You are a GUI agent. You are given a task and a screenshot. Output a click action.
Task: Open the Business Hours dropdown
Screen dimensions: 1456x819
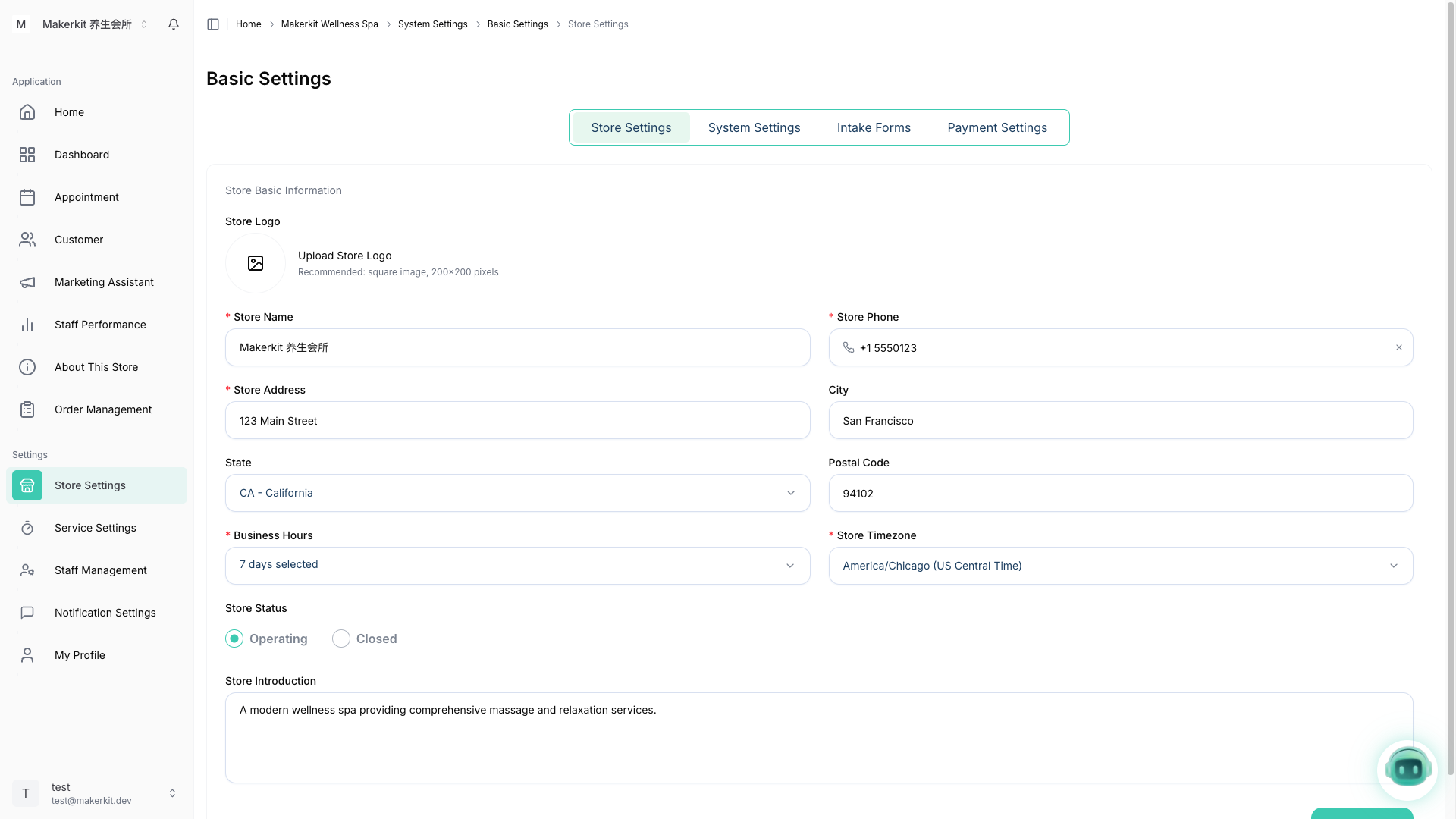[x=517, y=566]
